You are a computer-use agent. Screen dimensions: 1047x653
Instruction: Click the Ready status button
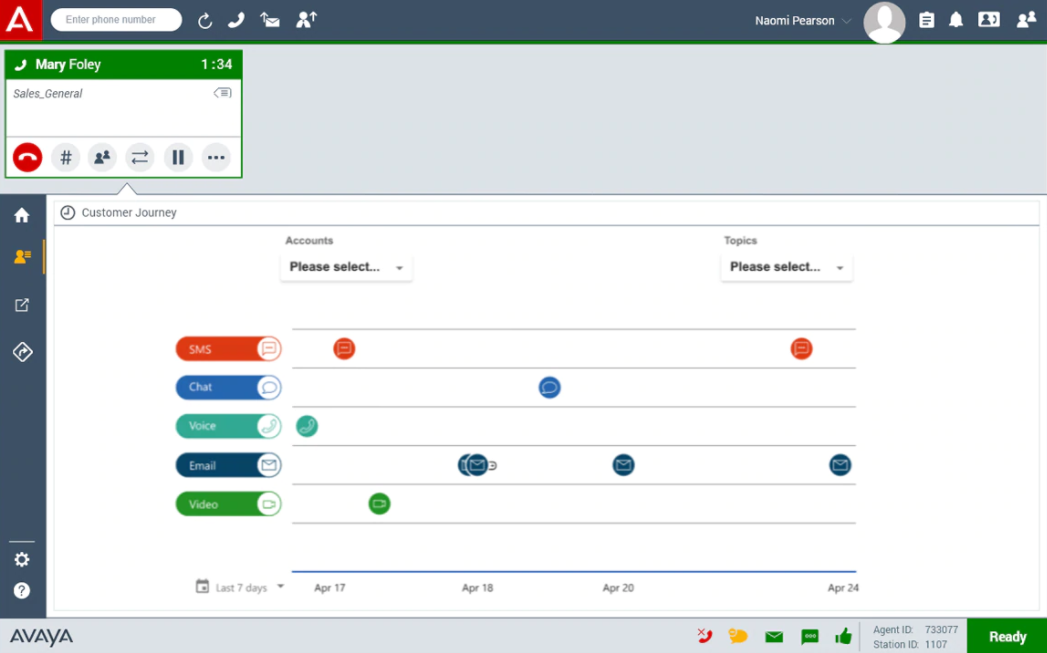point(1006,636)
